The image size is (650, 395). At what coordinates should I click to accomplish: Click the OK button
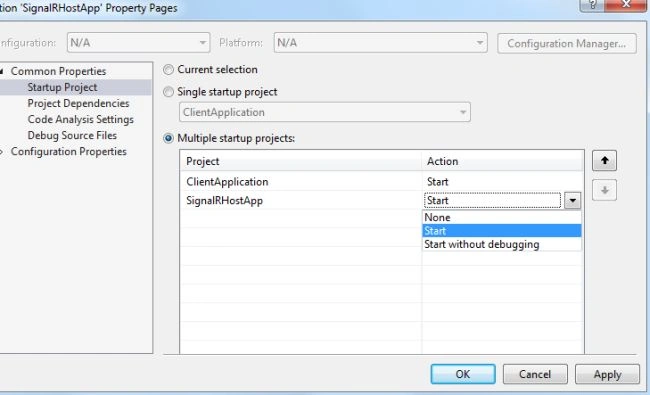pos(463,374)
